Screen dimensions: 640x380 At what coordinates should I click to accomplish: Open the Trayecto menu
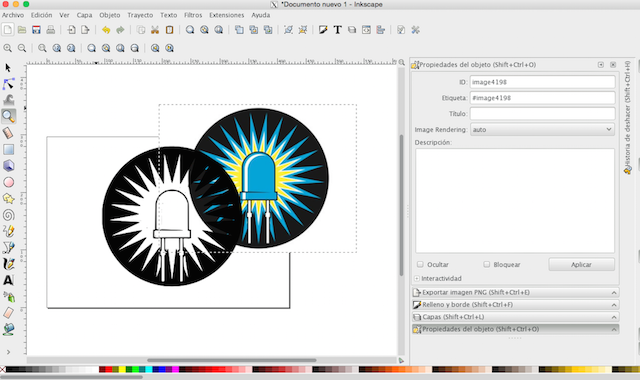click(140, 15)
